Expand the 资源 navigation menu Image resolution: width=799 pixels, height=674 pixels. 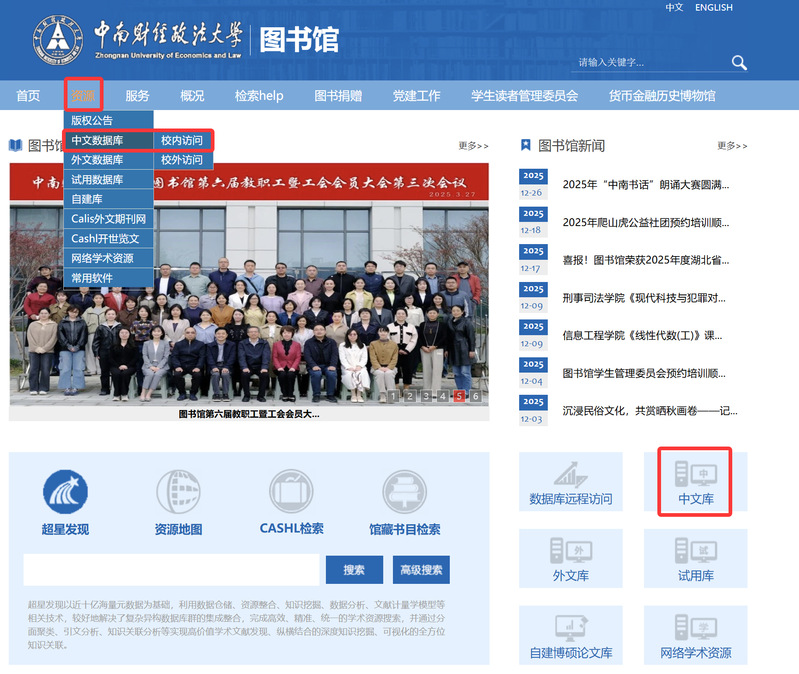tap(83, 96)
